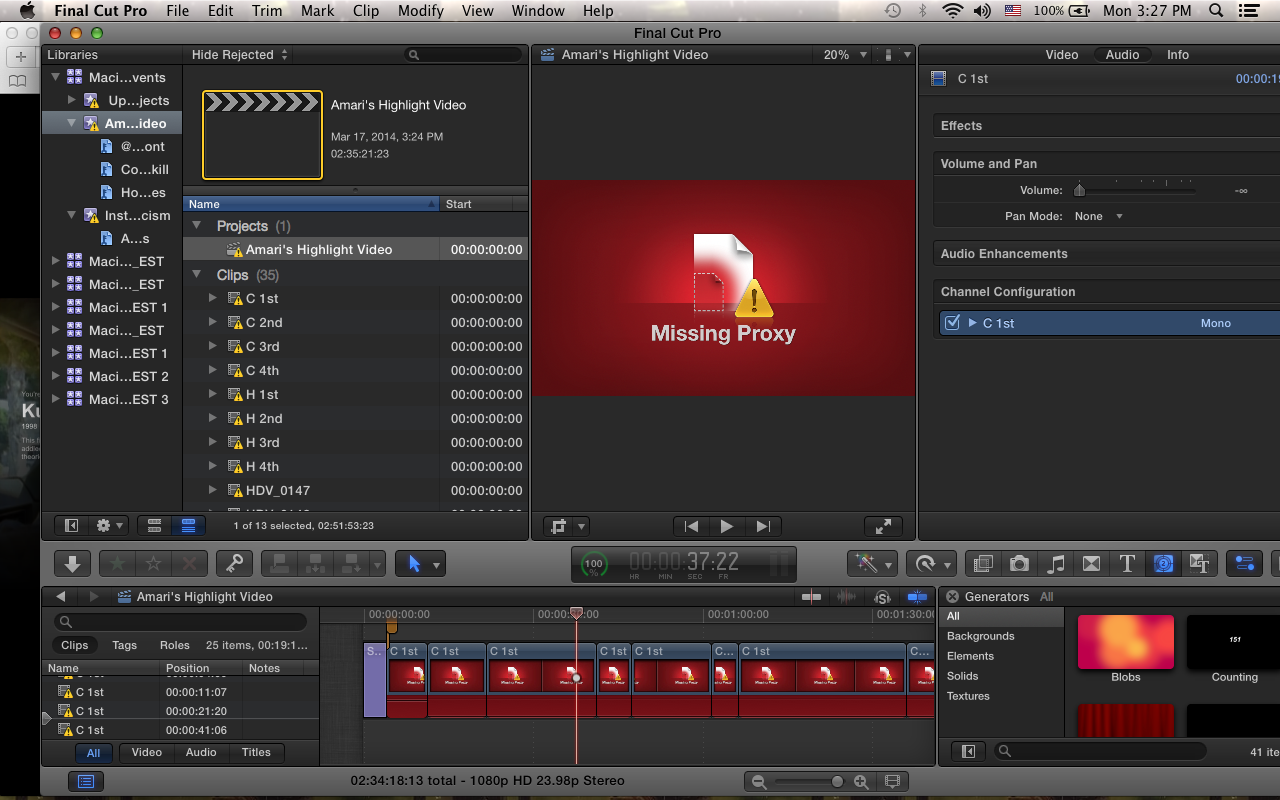Open the Mark menu
The width and height of the screenshot is (1280, 800).
(318, 11)
